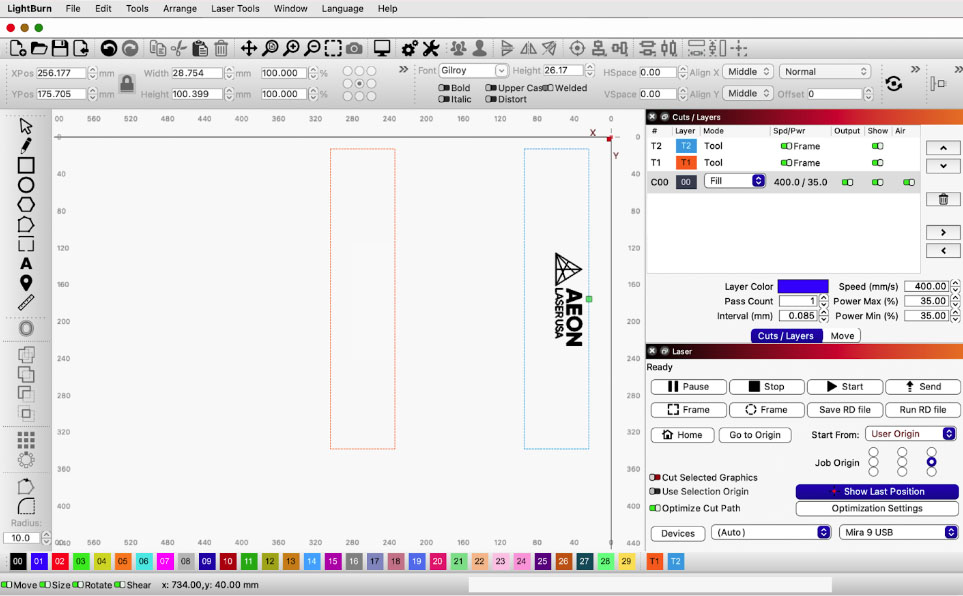963x596 pixels.
Task: Select the Create Text tool
Action: [x=26, y=264]
